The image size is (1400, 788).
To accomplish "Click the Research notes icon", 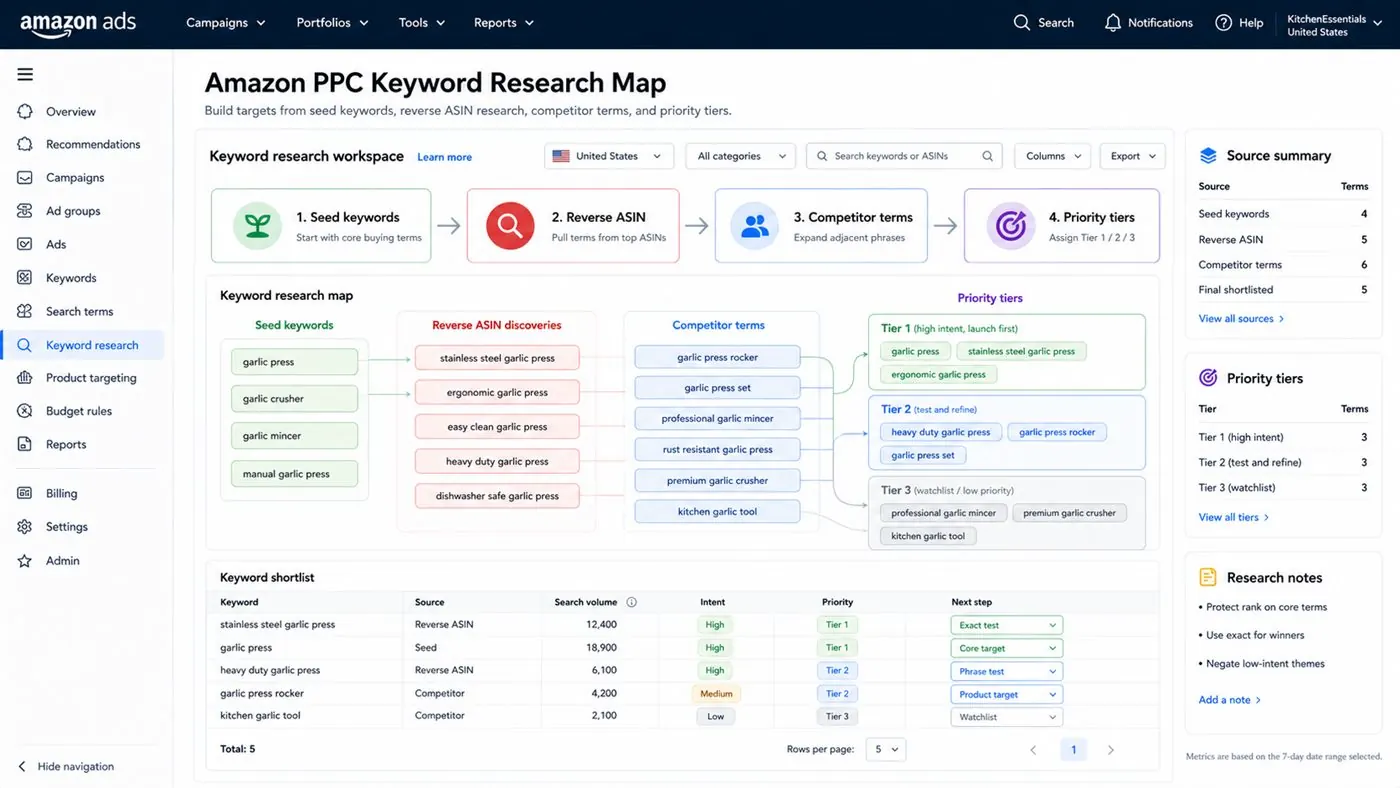I will [x=1208, y=577].
